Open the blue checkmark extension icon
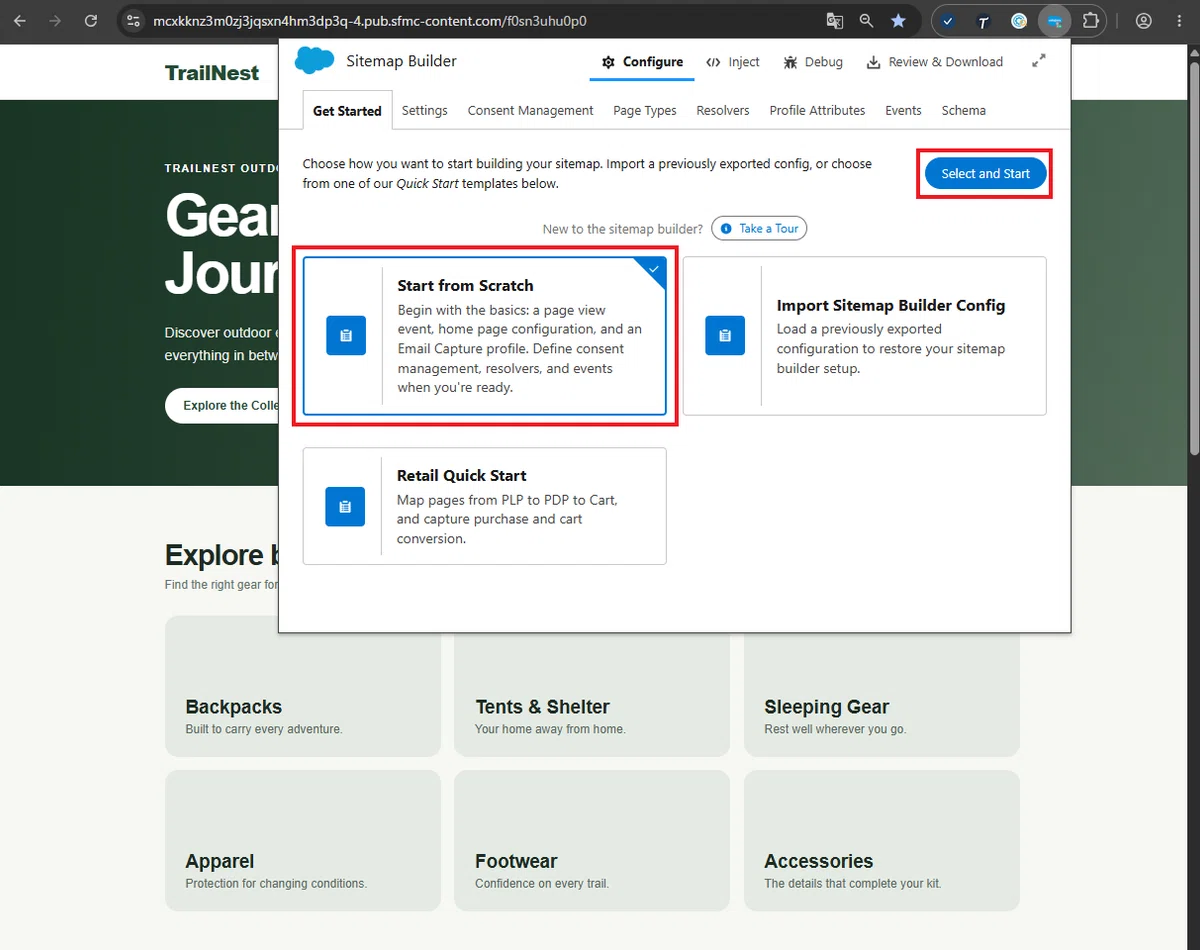 [948, 21]
